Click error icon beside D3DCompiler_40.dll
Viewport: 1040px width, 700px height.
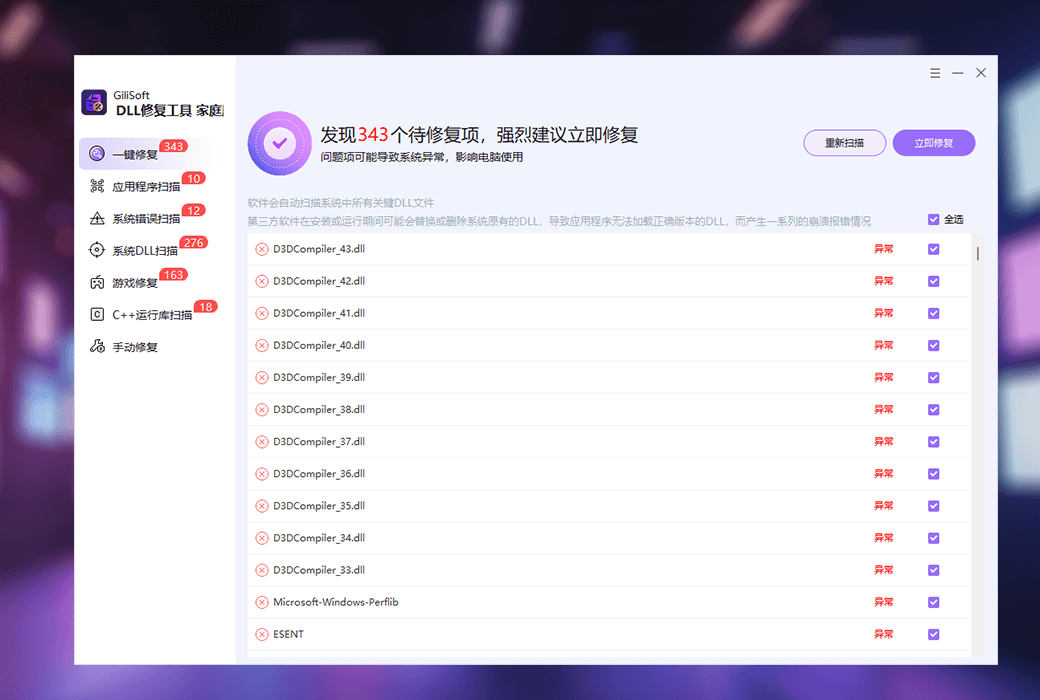[262, 346]
